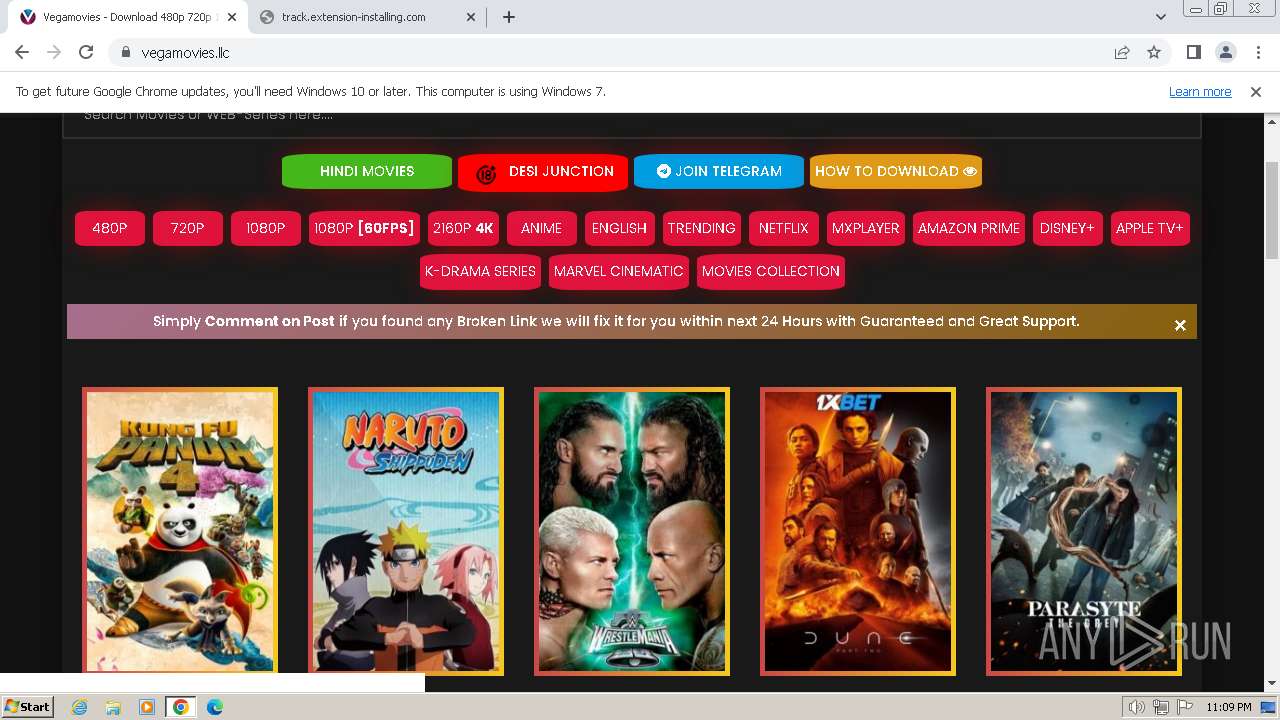
Task: Open HINDI MOVIES category
Action: [367, 171]
